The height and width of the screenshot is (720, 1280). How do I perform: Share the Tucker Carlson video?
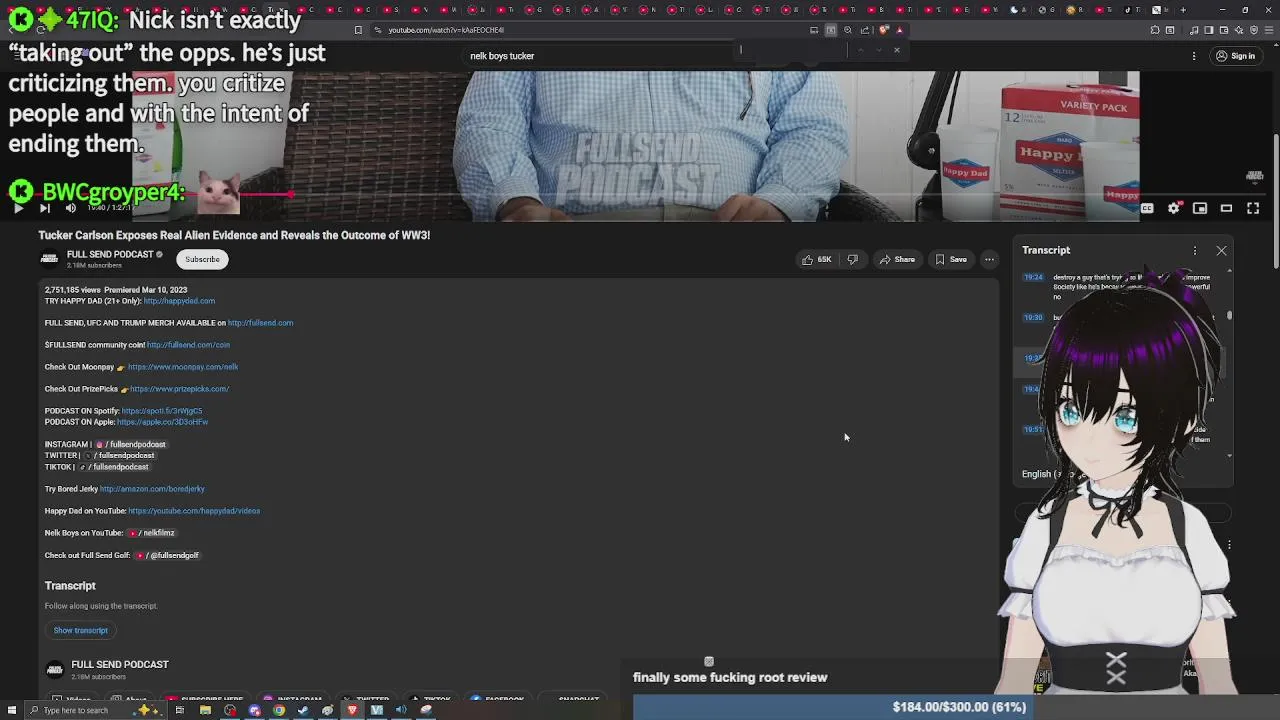[897, 260]
